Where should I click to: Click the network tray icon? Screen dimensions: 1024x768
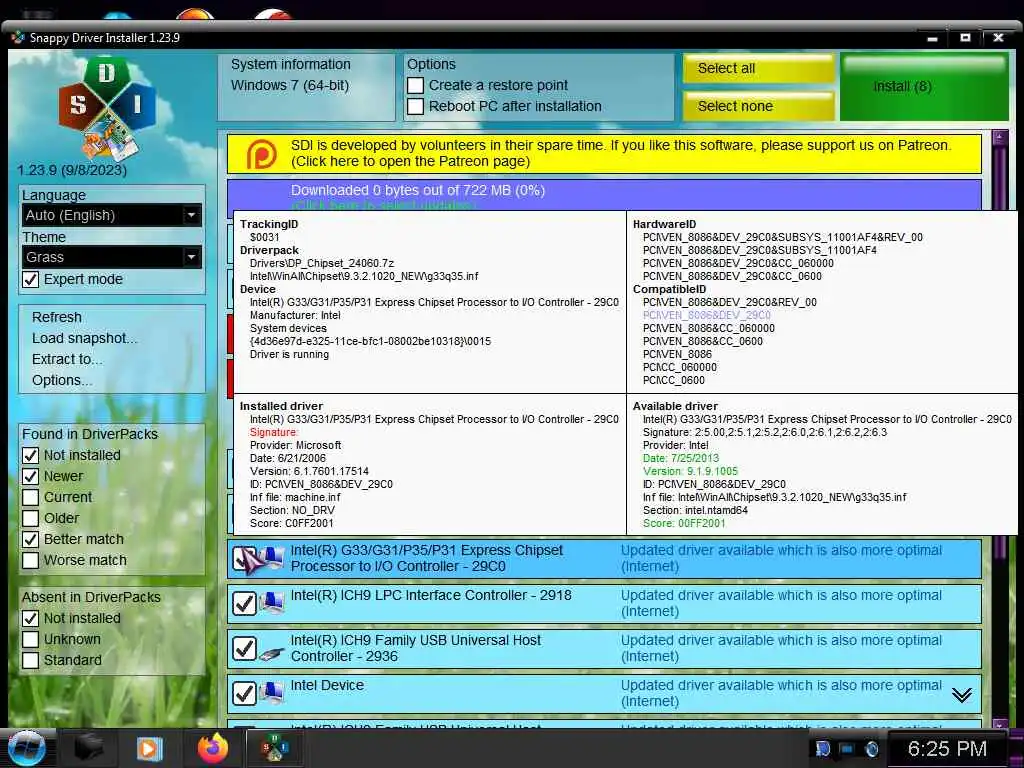(x=846, y=749)
